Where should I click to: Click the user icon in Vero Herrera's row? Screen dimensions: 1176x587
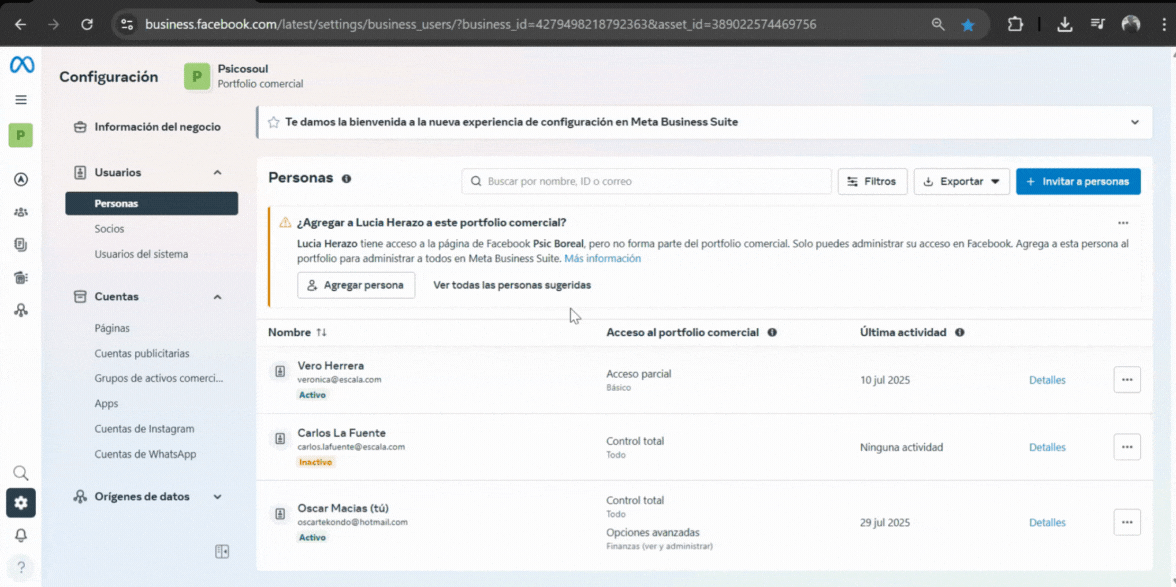[x=280, y=371]
